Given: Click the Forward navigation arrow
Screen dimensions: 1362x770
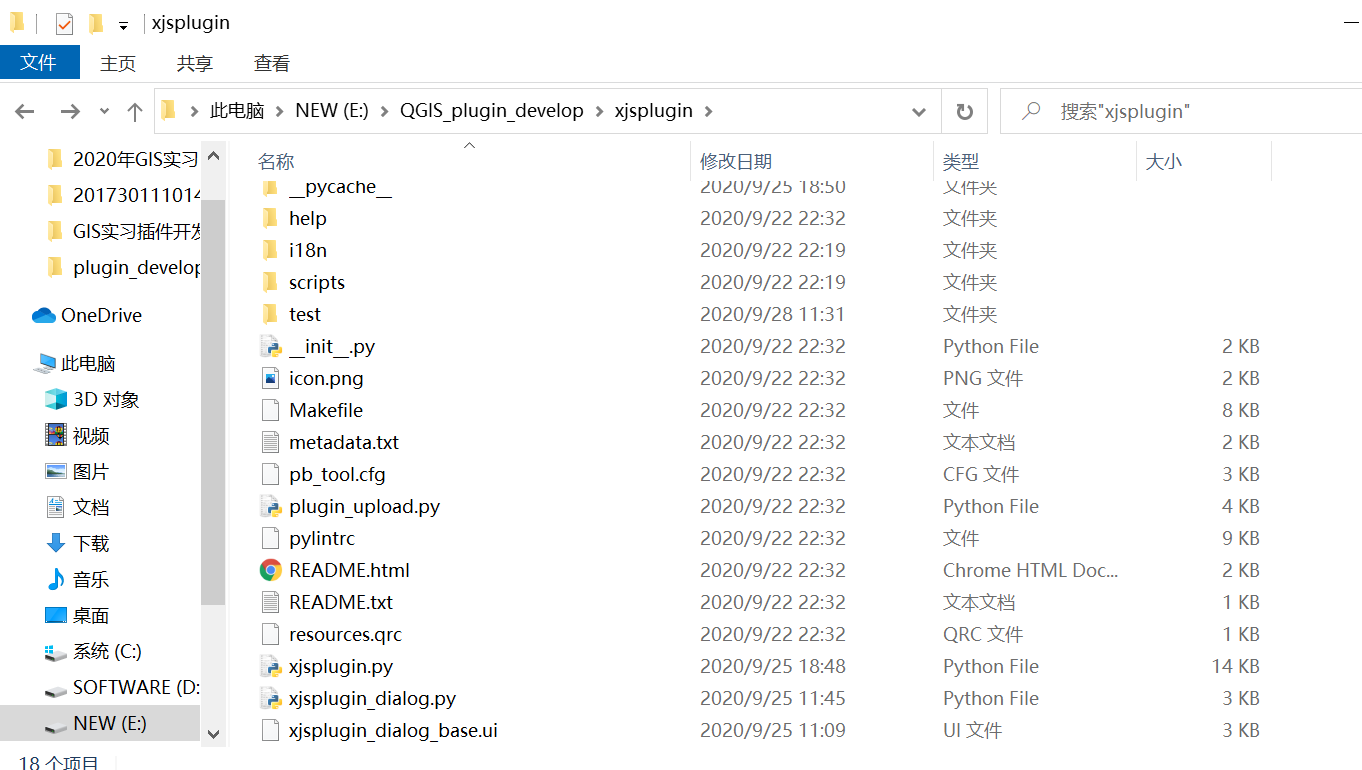Looking at the screenshot, I should [70, 112].
